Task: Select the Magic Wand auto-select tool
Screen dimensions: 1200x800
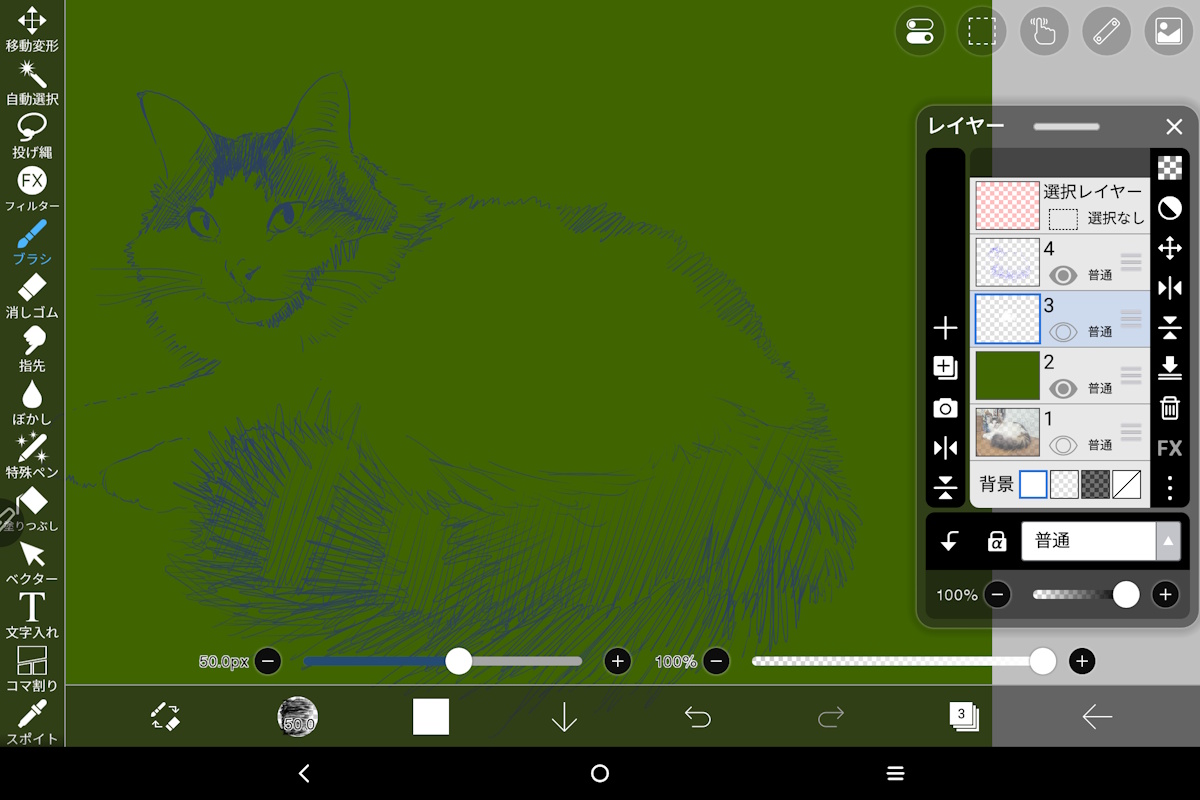Action: [32, 80]
